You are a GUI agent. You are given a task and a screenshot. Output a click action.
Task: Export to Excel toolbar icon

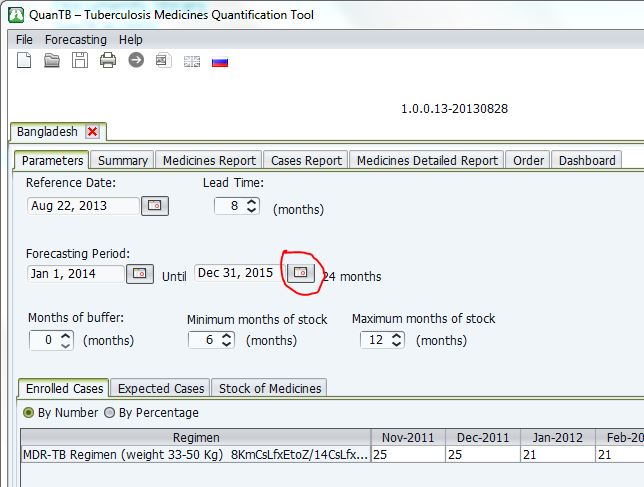coord(163,61)
